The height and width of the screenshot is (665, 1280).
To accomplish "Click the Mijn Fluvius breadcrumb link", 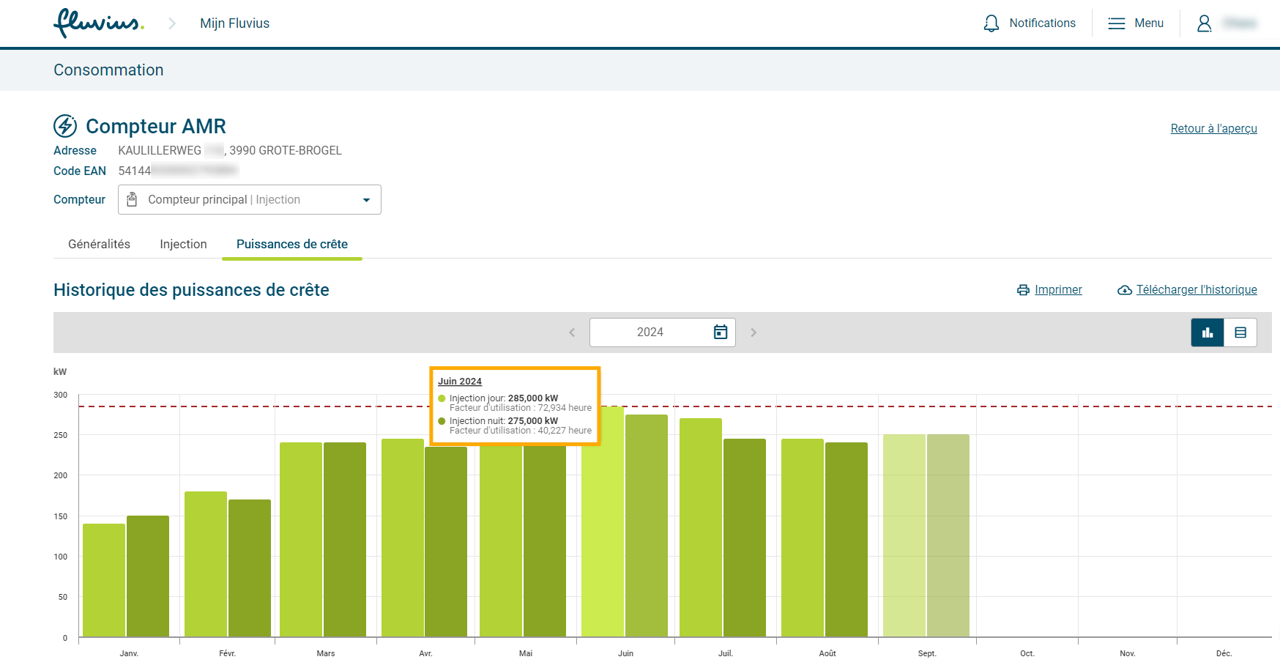I will coord(234,23).
